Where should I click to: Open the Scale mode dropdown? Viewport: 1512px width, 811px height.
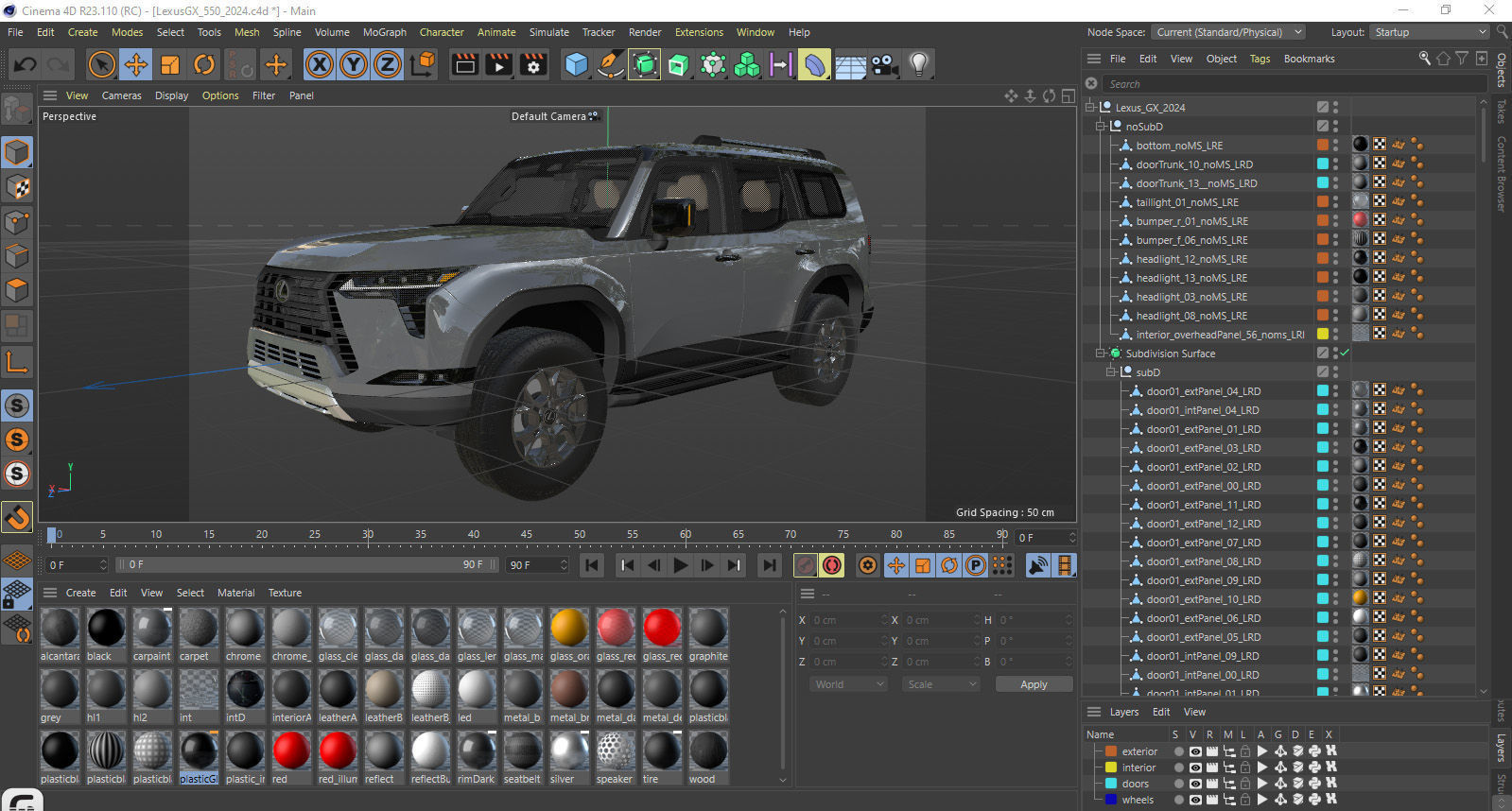[x=941, y=684]
